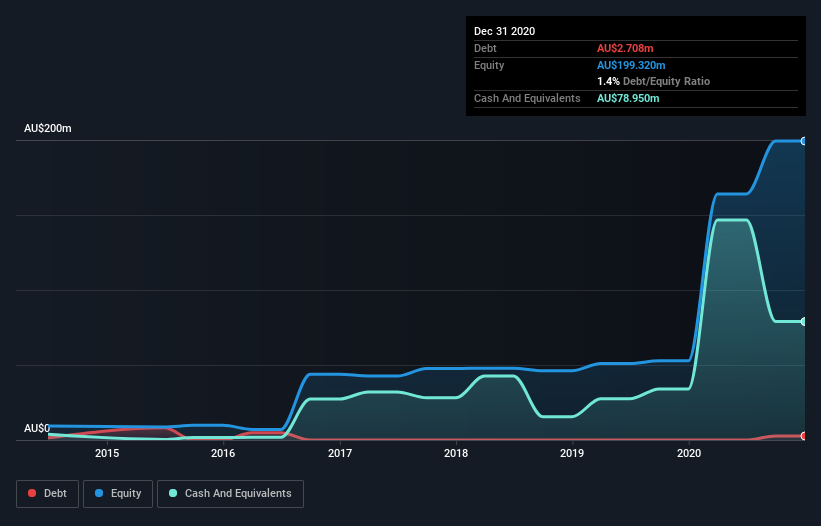
Task: Toggle Cash And Equivalents legend button
Action: (x=230, y=494)
